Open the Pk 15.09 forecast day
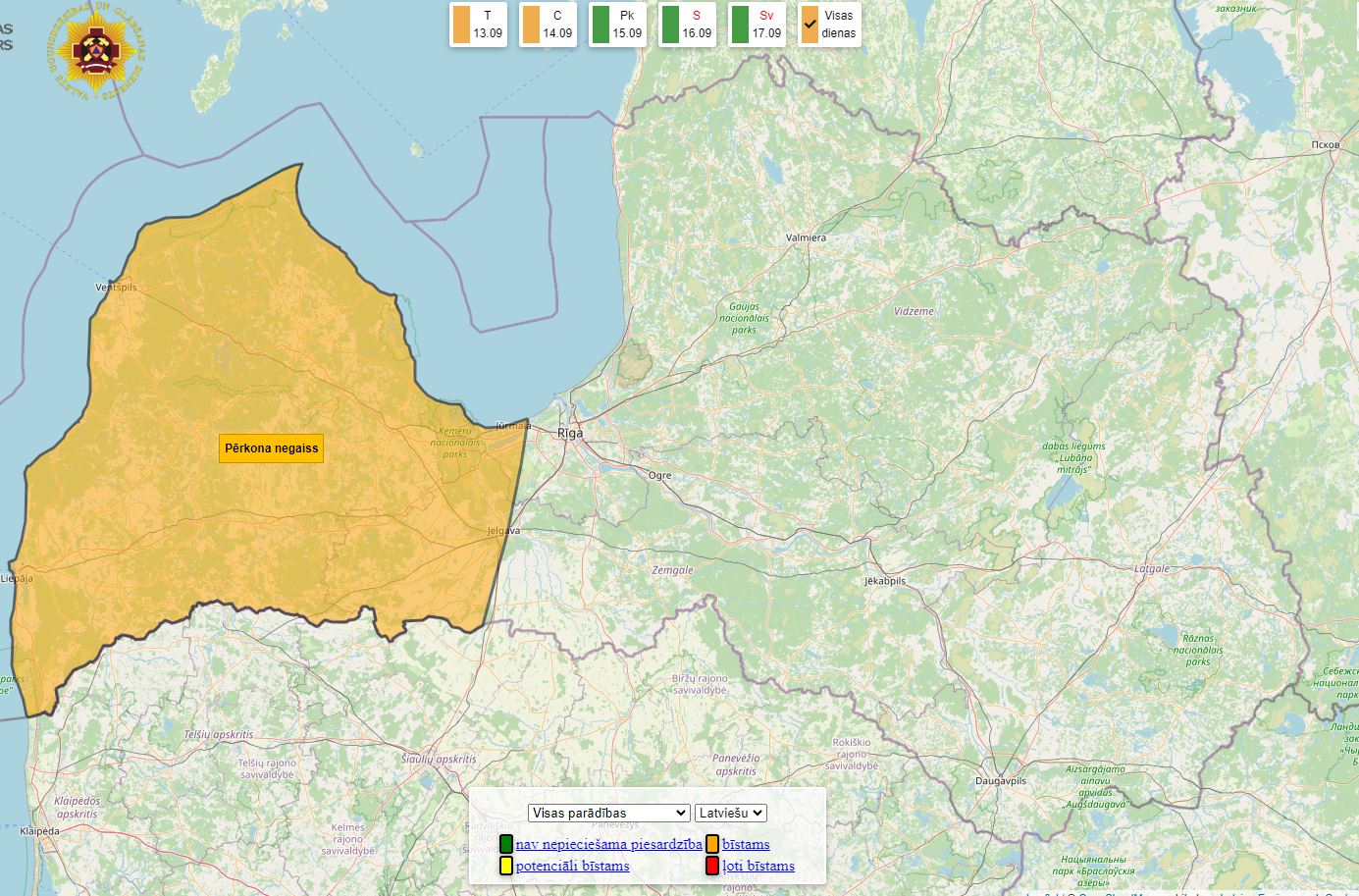The width and height of the screenshot is (1359, 896). pyautogui.click(x=617, y=25)
